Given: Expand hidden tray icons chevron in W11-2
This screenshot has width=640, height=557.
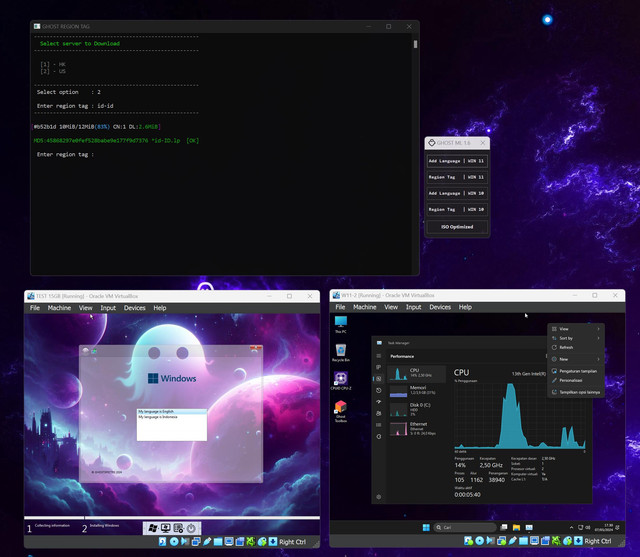Looking at the screenshot, I should (x=571, y=527).
